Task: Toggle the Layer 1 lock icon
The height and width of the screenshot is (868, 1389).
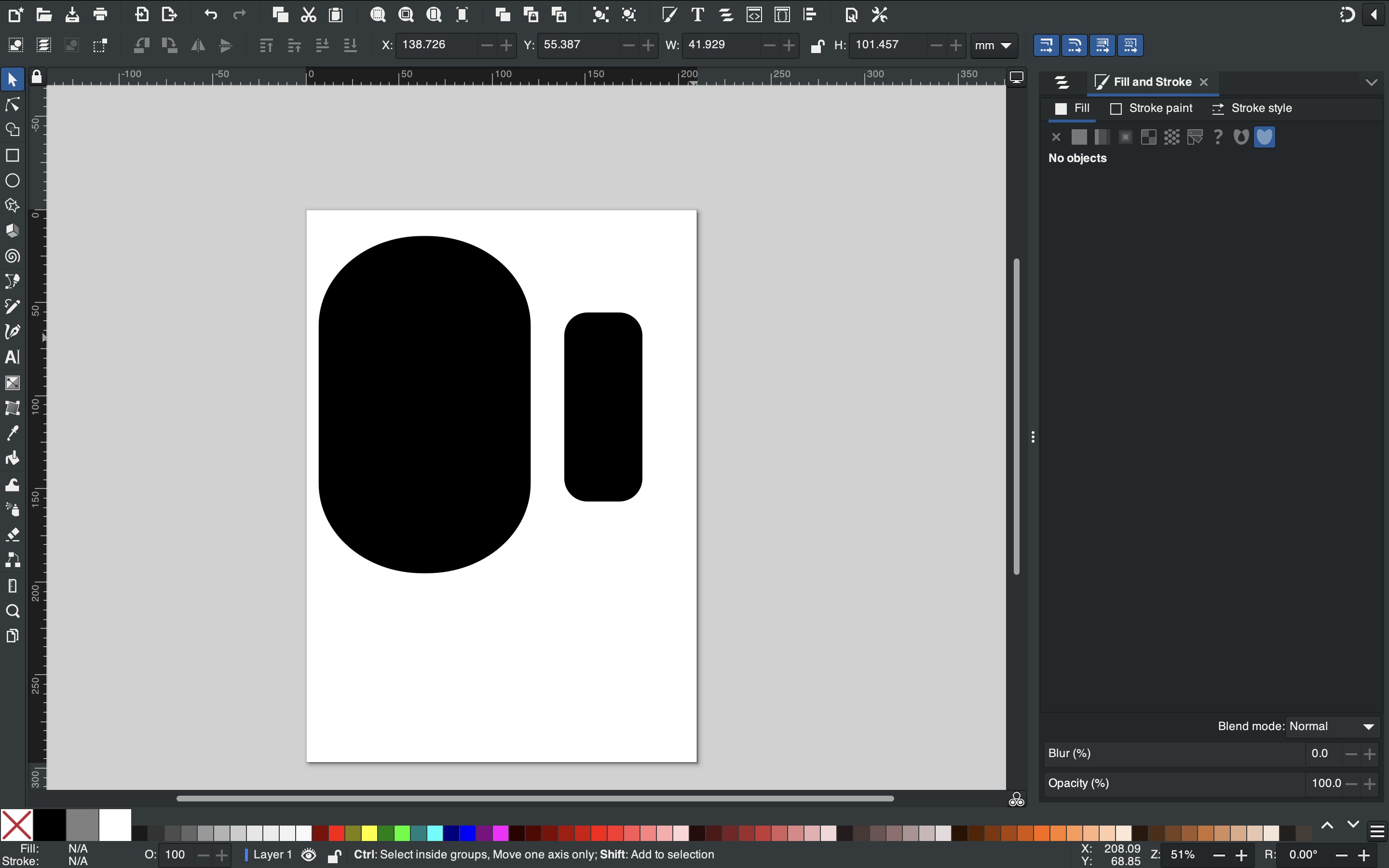Action: (x=334, y=855)
